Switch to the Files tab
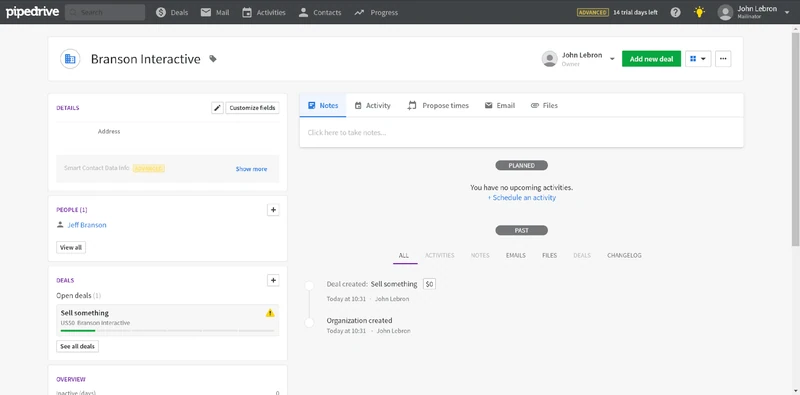The width and height of the screenshot is (800, 395). click(544, 106)
